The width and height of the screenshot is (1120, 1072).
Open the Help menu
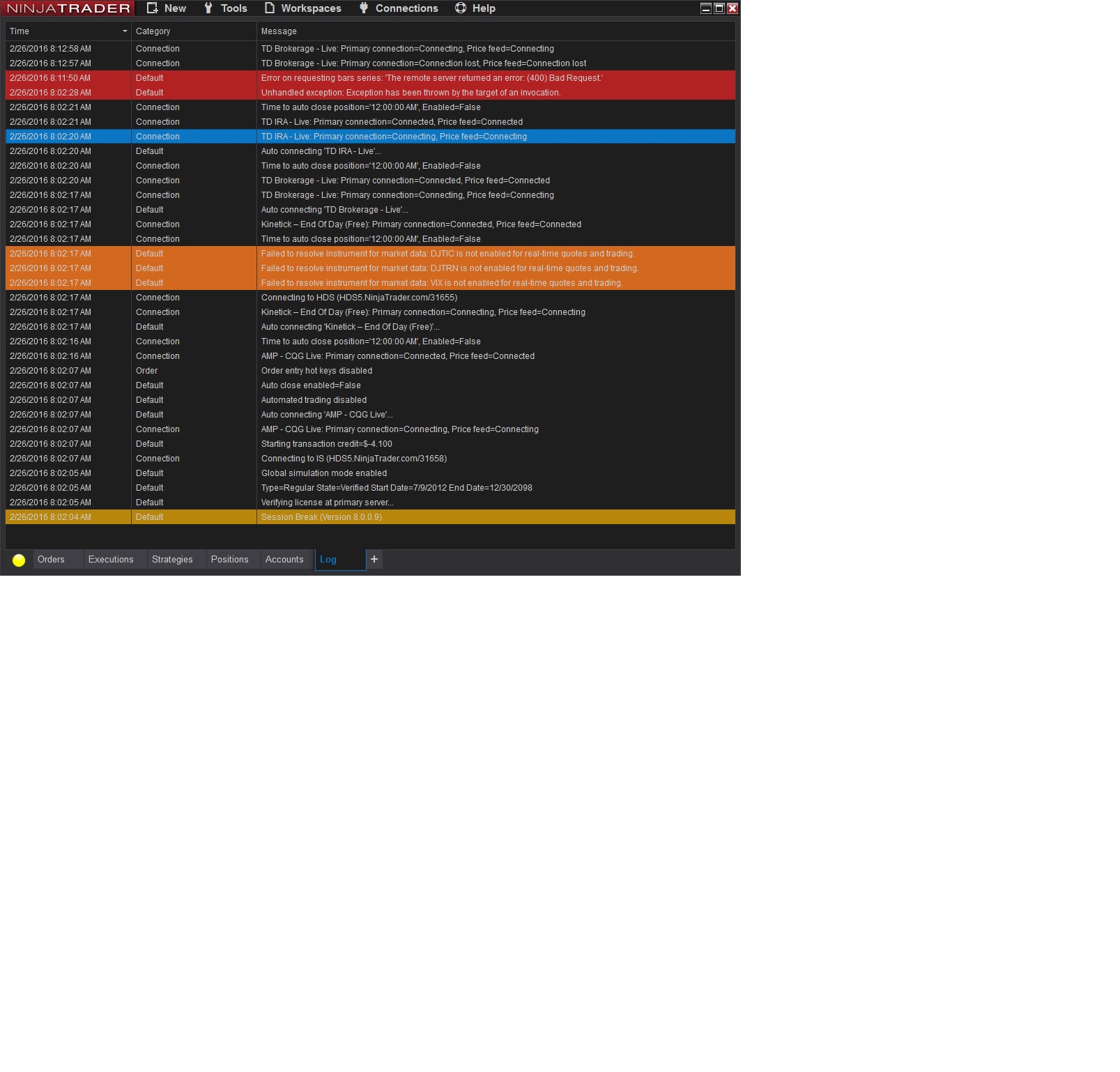tap(475, 8)
